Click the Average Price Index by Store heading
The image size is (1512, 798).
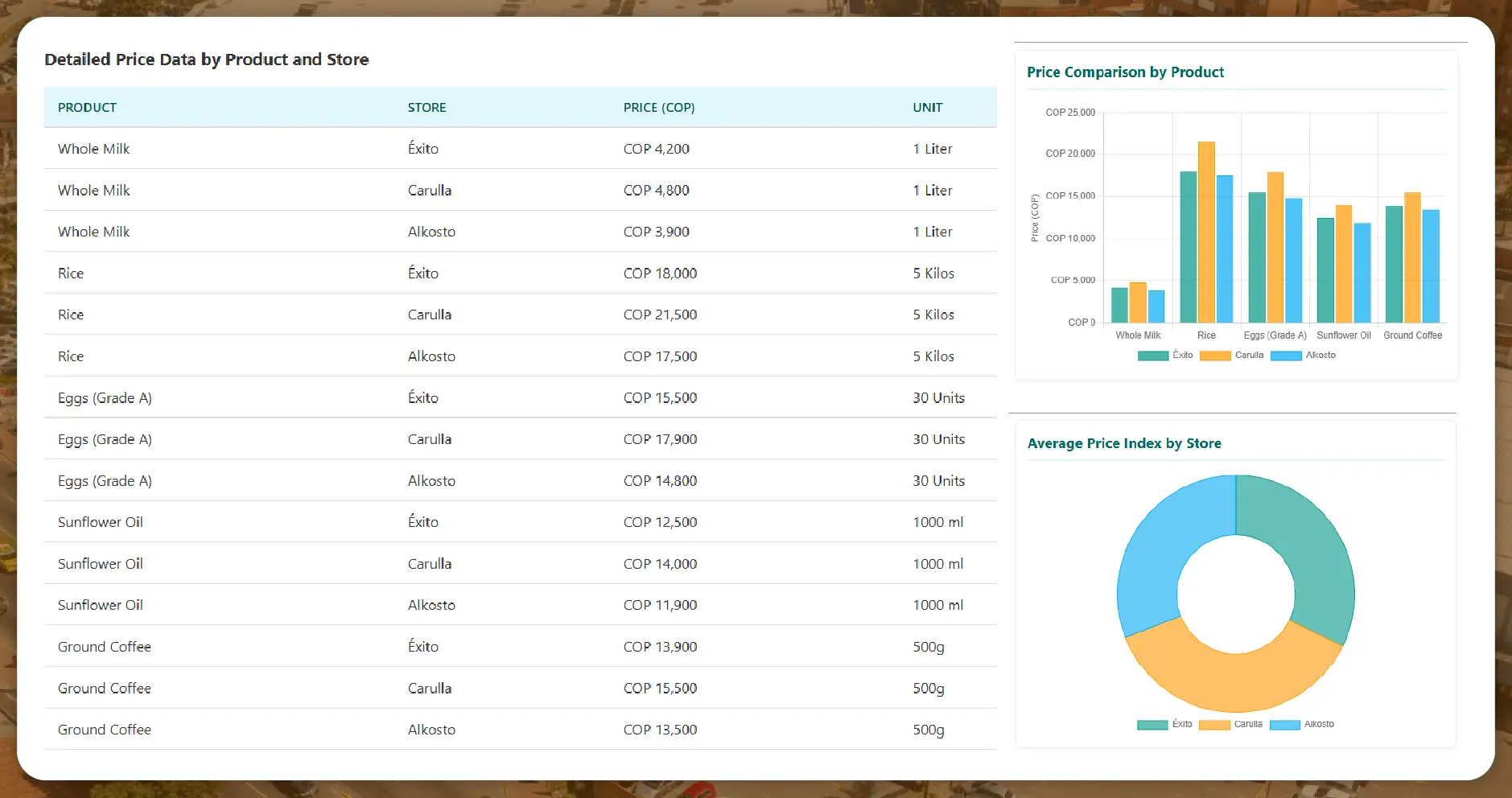tap(1124, 443)
